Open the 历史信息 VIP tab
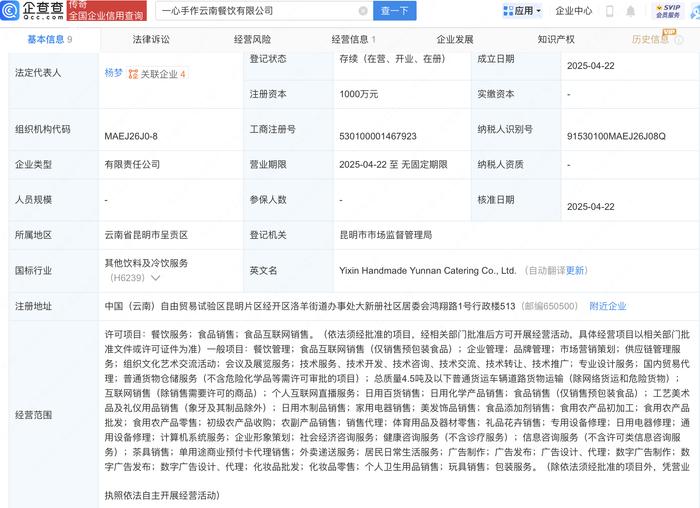This screenshot has width=700, height=508. tap(650, 40)
